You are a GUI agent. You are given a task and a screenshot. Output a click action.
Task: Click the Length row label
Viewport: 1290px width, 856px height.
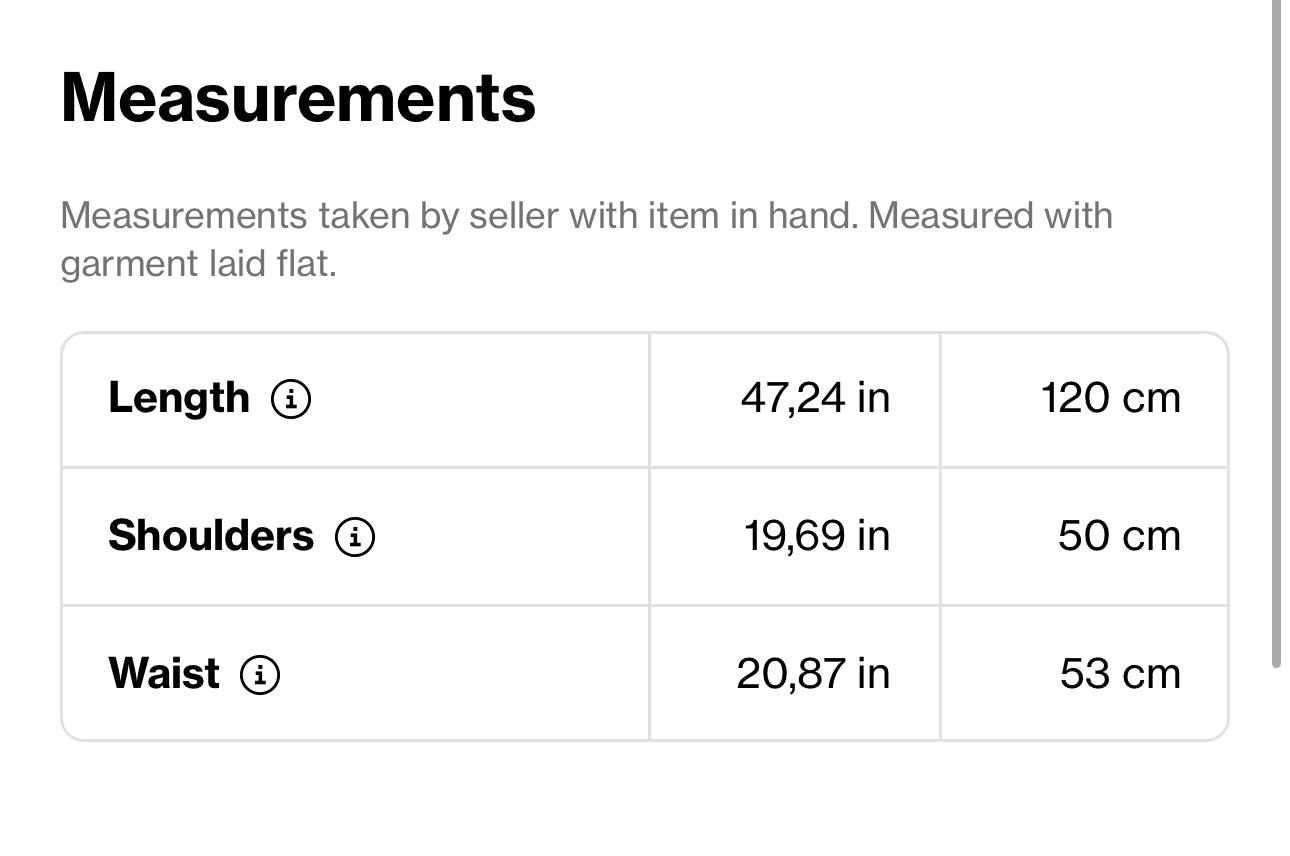tap(179, 398)
